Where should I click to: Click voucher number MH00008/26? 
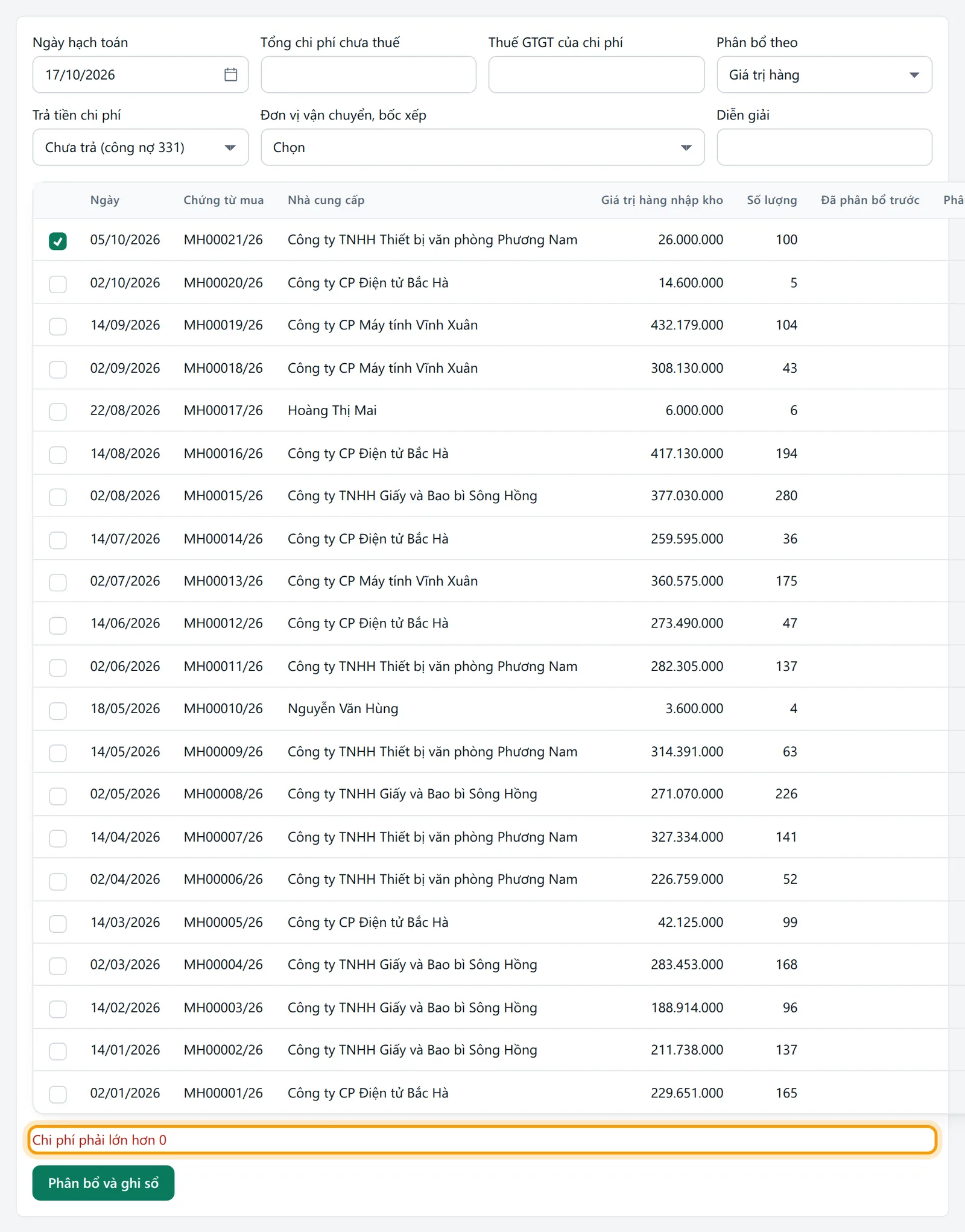(223, 794)
